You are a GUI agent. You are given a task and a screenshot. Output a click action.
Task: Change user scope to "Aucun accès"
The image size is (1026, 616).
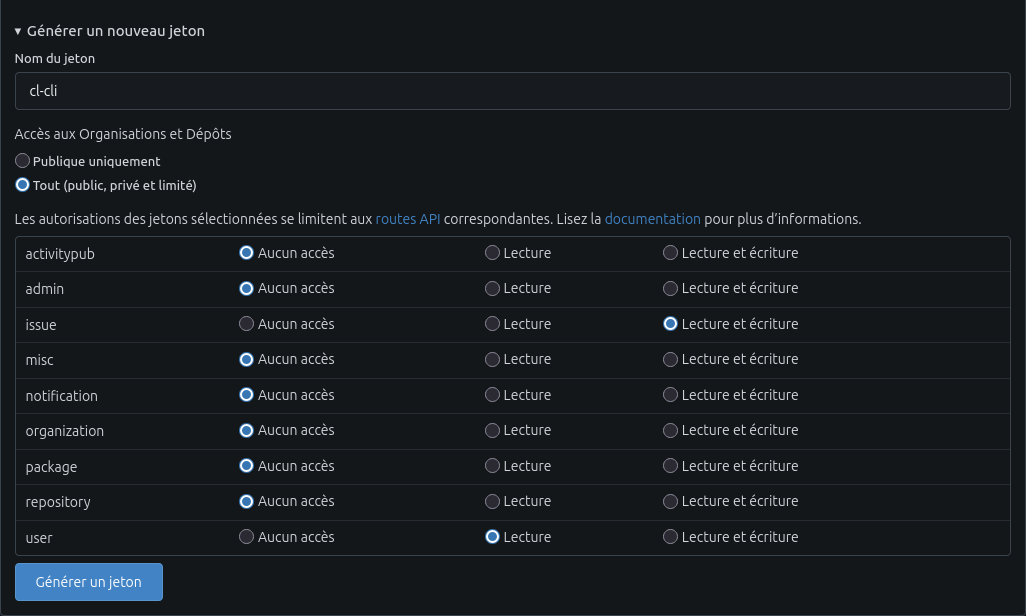pos(246,536)
